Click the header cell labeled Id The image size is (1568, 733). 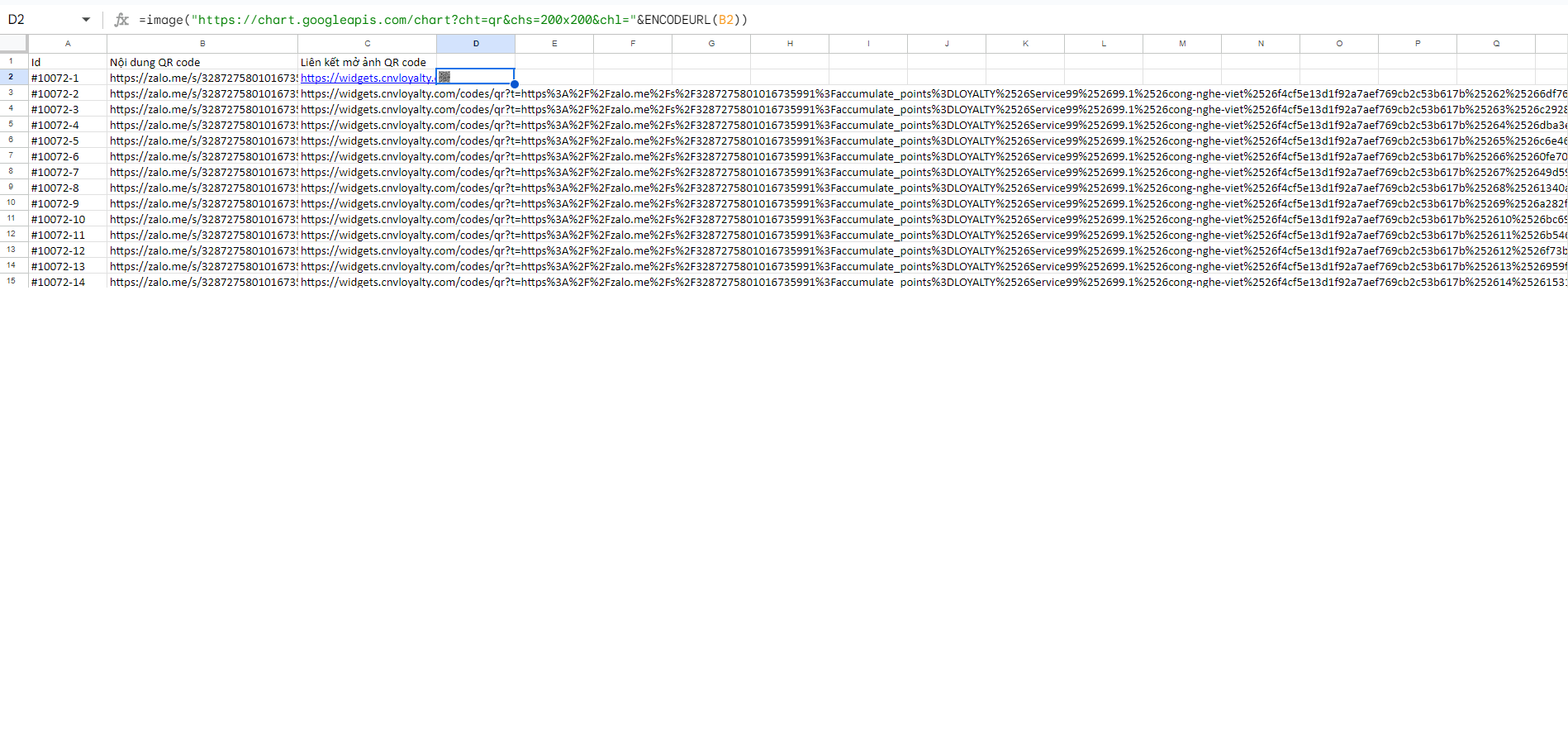66,62
